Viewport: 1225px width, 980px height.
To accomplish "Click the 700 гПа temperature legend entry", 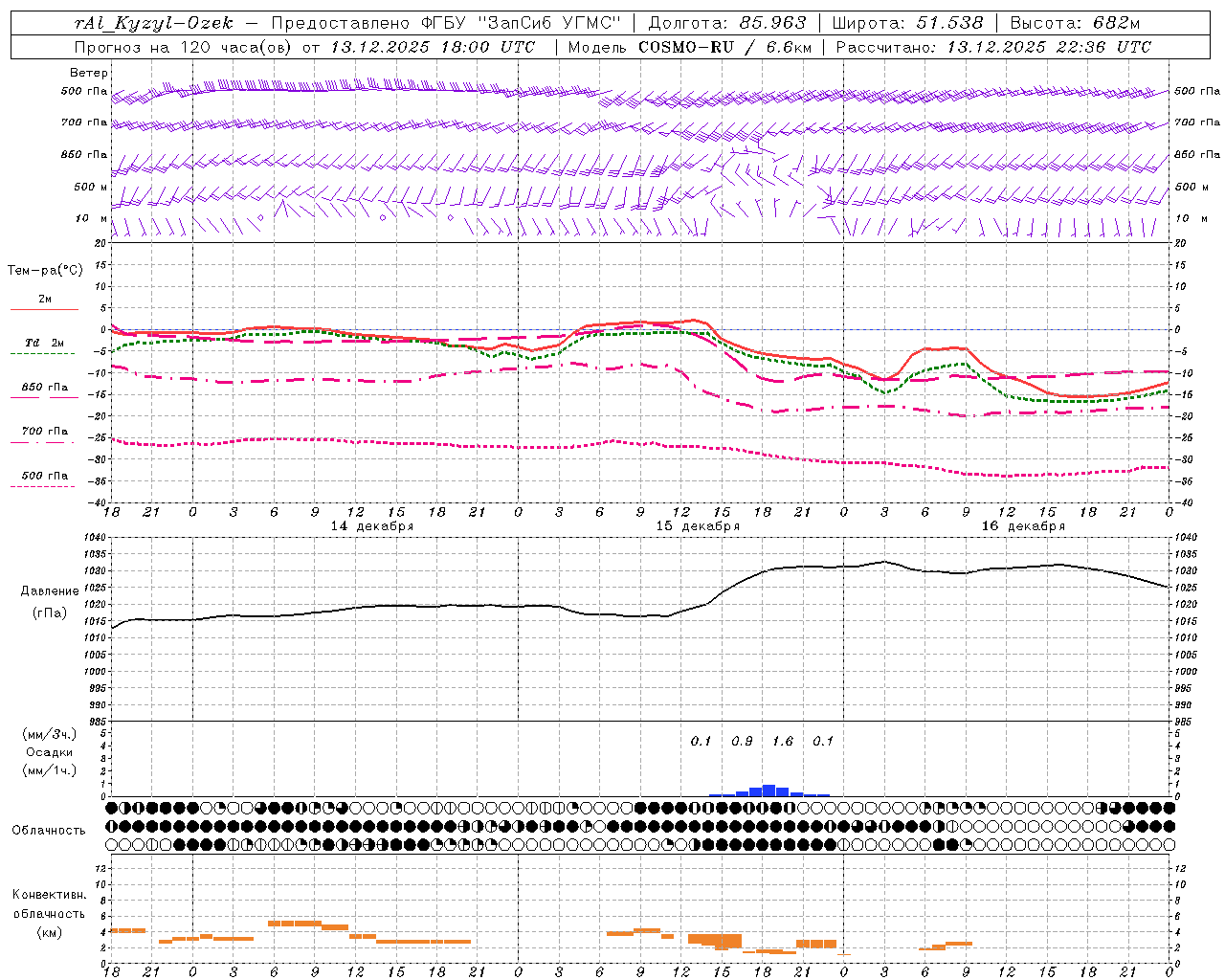I will point(45,432).
